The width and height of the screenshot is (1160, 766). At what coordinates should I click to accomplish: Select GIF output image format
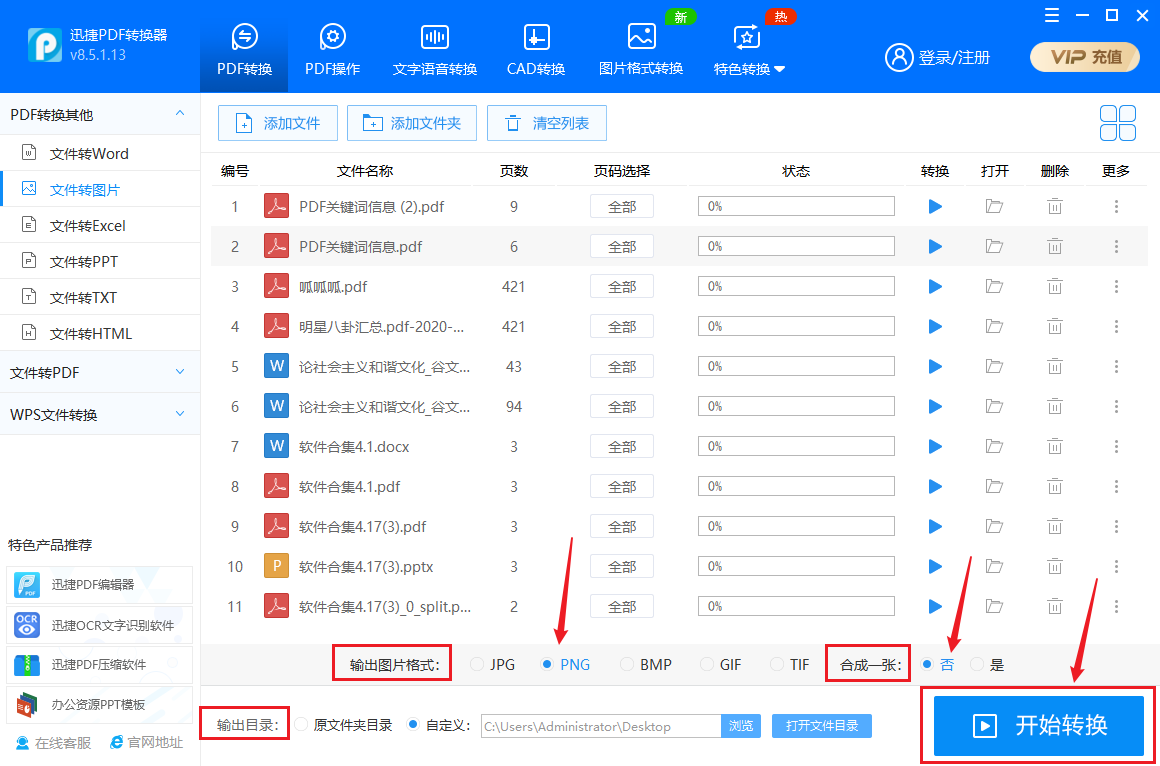(721, 665)
